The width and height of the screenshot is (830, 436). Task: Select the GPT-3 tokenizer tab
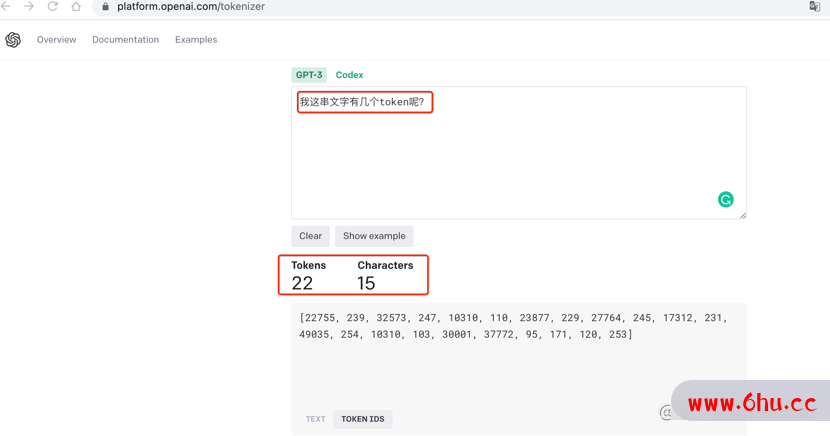click(x=309, y=75)
